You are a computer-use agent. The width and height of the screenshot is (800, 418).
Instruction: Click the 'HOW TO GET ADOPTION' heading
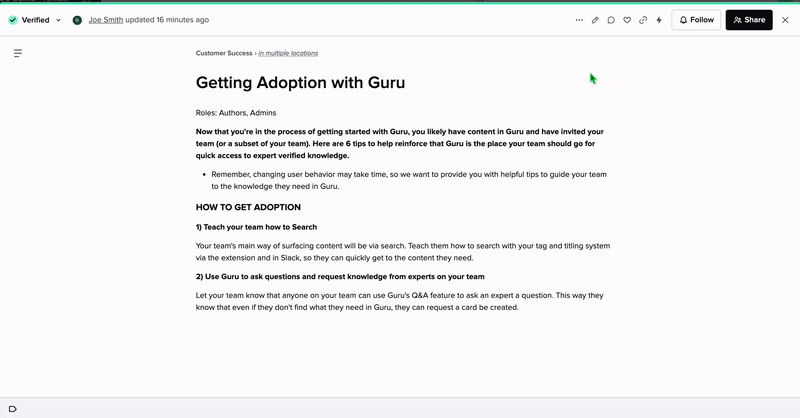coord(248,207)
